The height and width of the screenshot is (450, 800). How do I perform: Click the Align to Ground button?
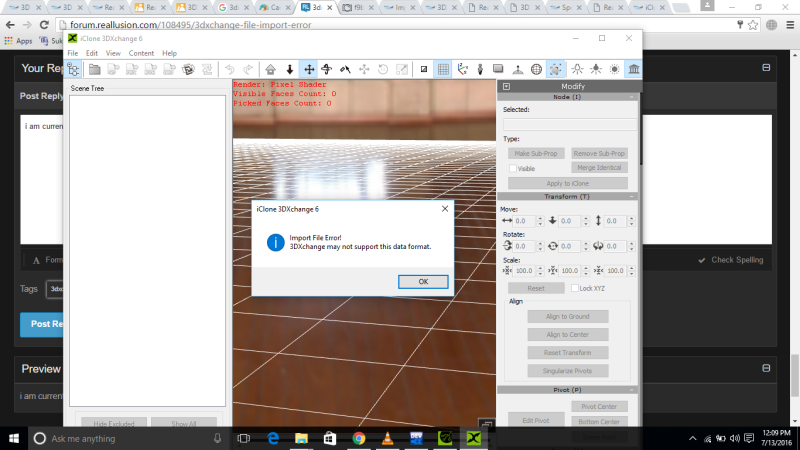tap(565, 317)
